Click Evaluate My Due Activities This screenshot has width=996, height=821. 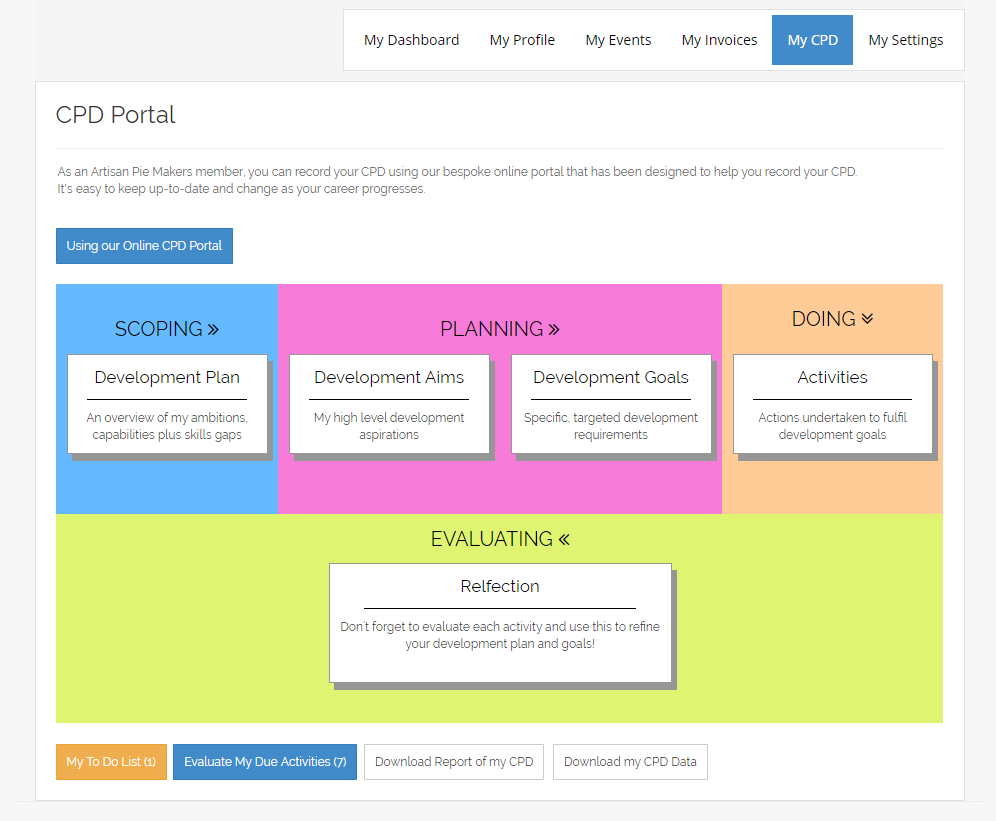[264, 761]
